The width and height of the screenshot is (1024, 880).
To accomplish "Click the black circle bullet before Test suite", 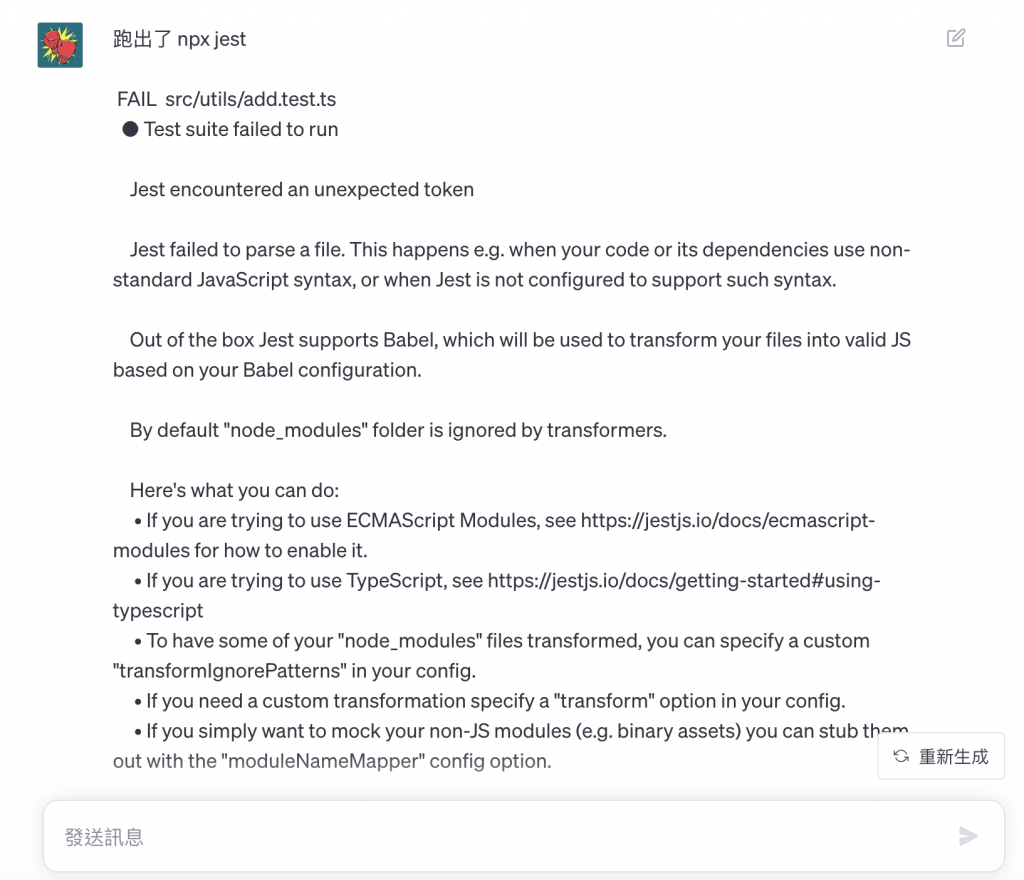I will coord(130,129).
